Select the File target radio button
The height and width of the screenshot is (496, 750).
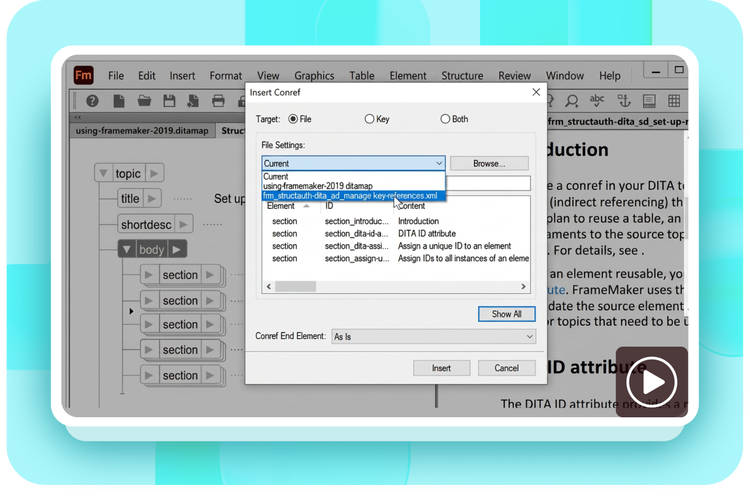[293, 119]
